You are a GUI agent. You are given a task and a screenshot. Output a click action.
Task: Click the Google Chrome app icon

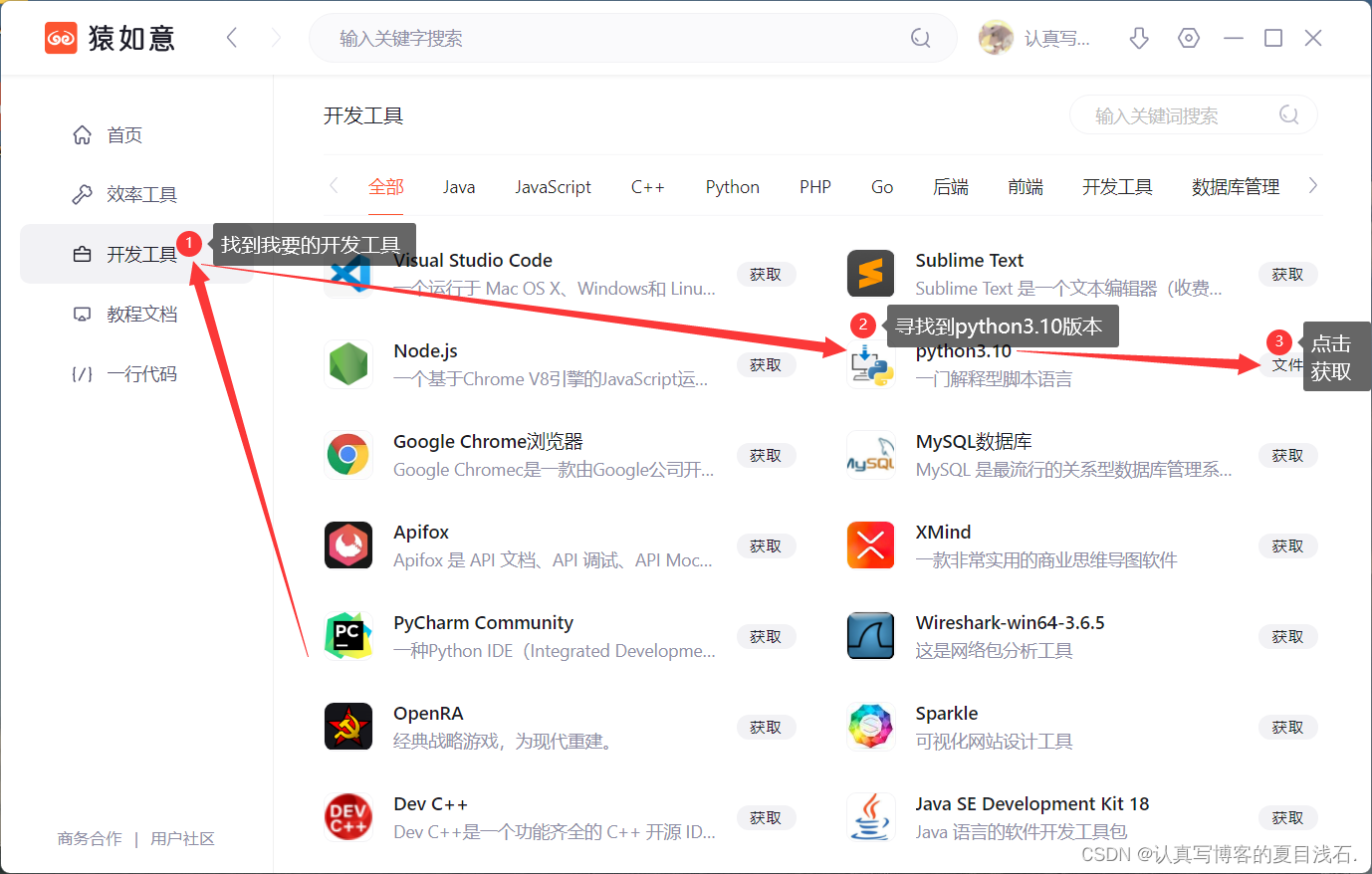coord(348,455)
